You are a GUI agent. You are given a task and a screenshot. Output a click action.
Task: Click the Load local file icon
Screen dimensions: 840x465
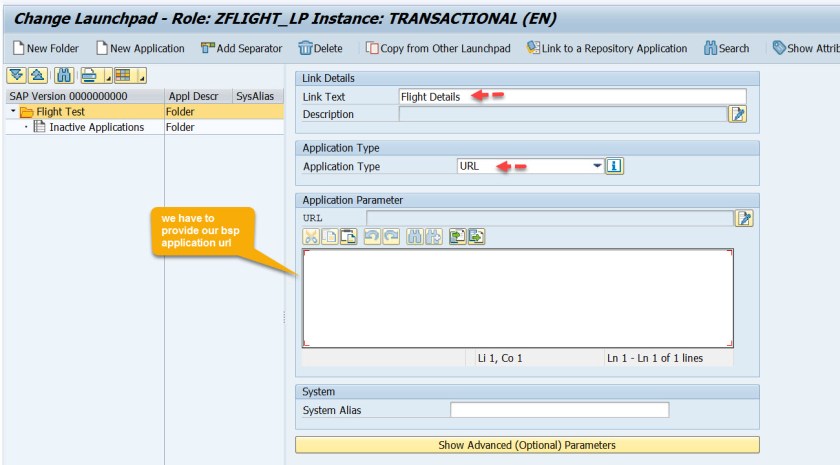457,236
